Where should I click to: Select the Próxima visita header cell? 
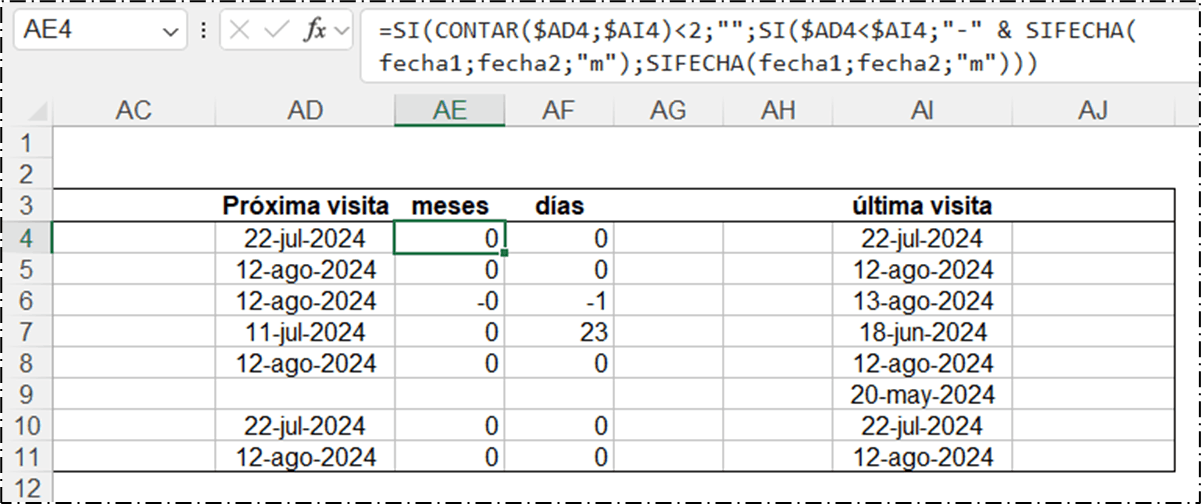pyautogui.click(x=305, y=207)
